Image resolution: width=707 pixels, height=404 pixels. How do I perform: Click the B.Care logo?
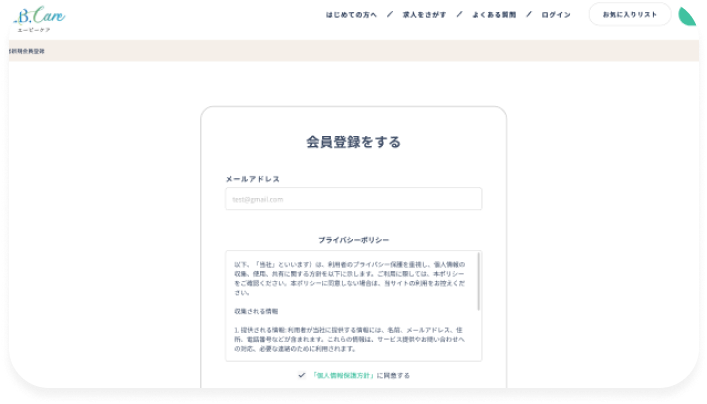[x=39, y=19]
